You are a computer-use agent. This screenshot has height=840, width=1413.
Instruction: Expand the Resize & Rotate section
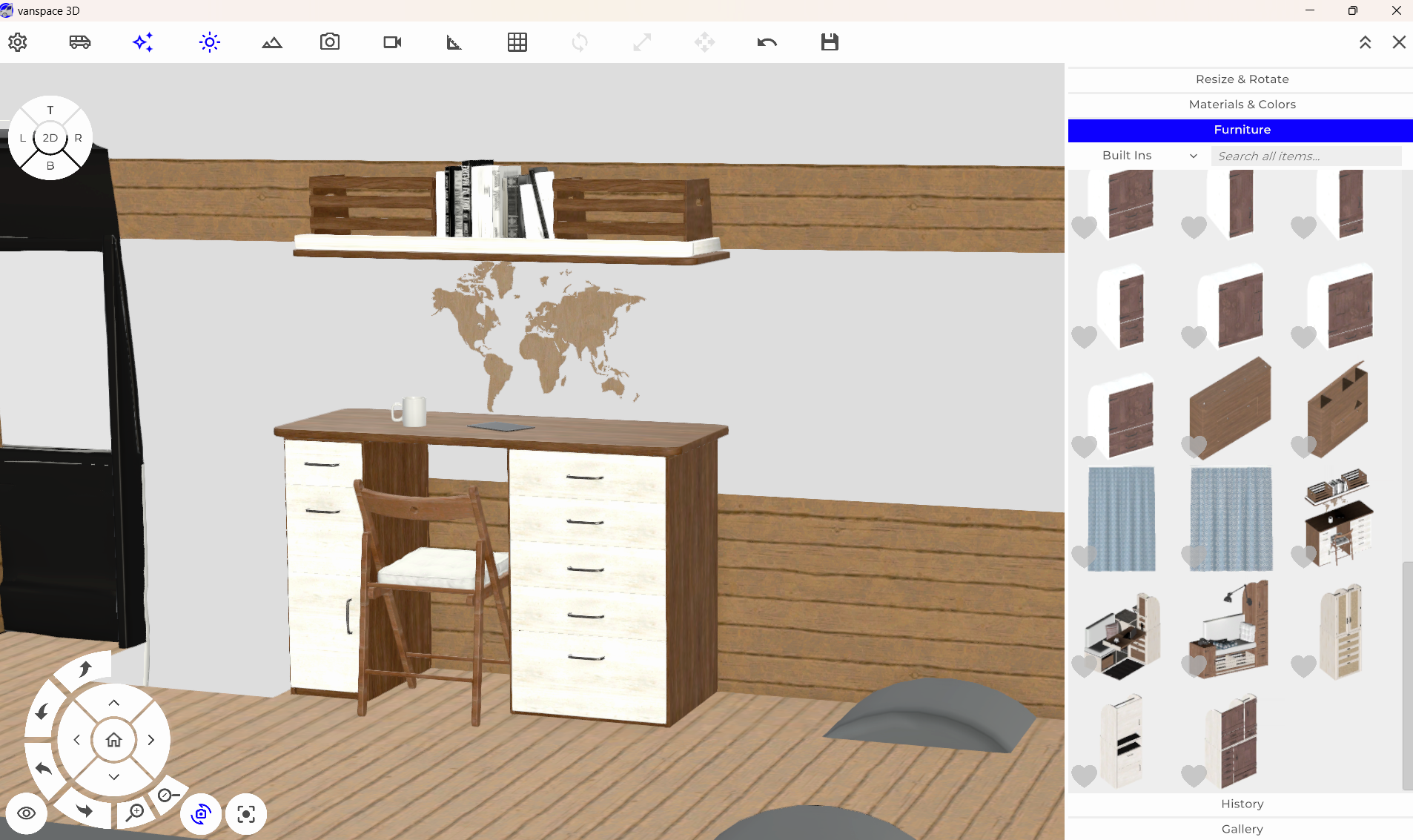pos(1242,79)
